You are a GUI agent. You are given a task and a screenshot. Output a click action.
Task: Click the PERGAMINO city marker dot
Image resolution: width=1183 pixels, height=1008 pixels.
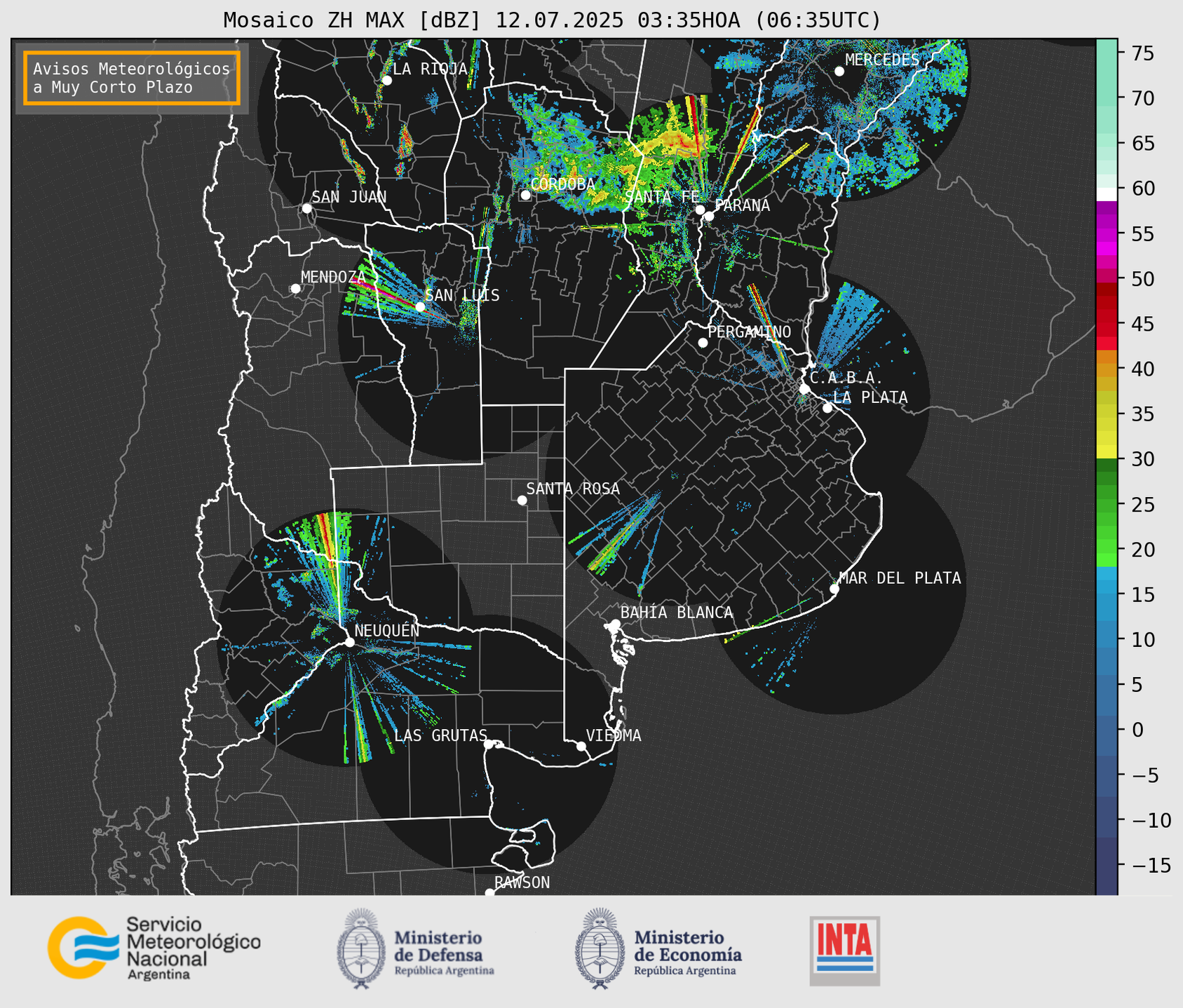pyautogui.click(x=703, y=343)
